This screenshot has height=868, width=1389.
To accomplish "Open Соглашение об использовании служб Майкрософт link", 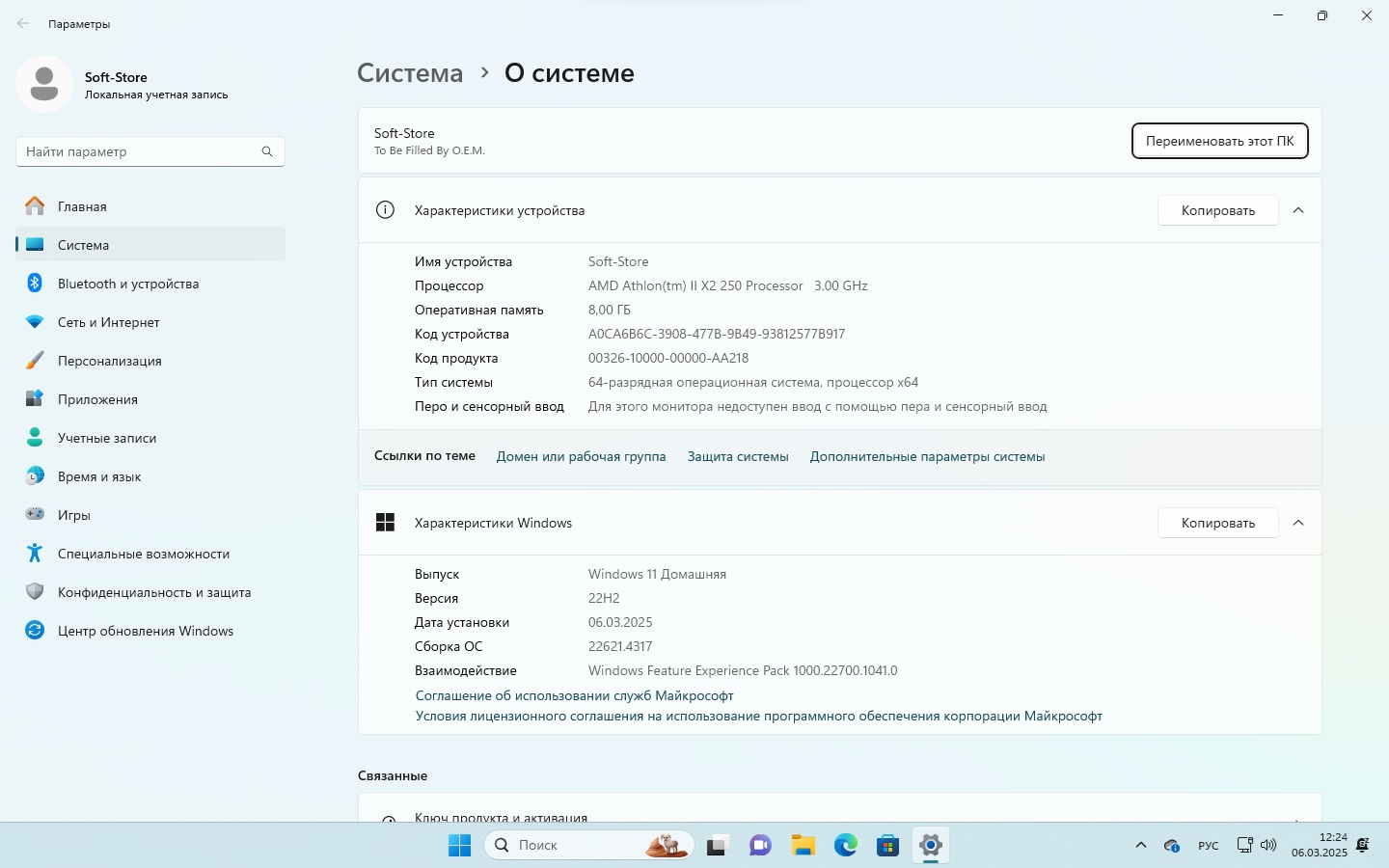I will coord(574,695).
